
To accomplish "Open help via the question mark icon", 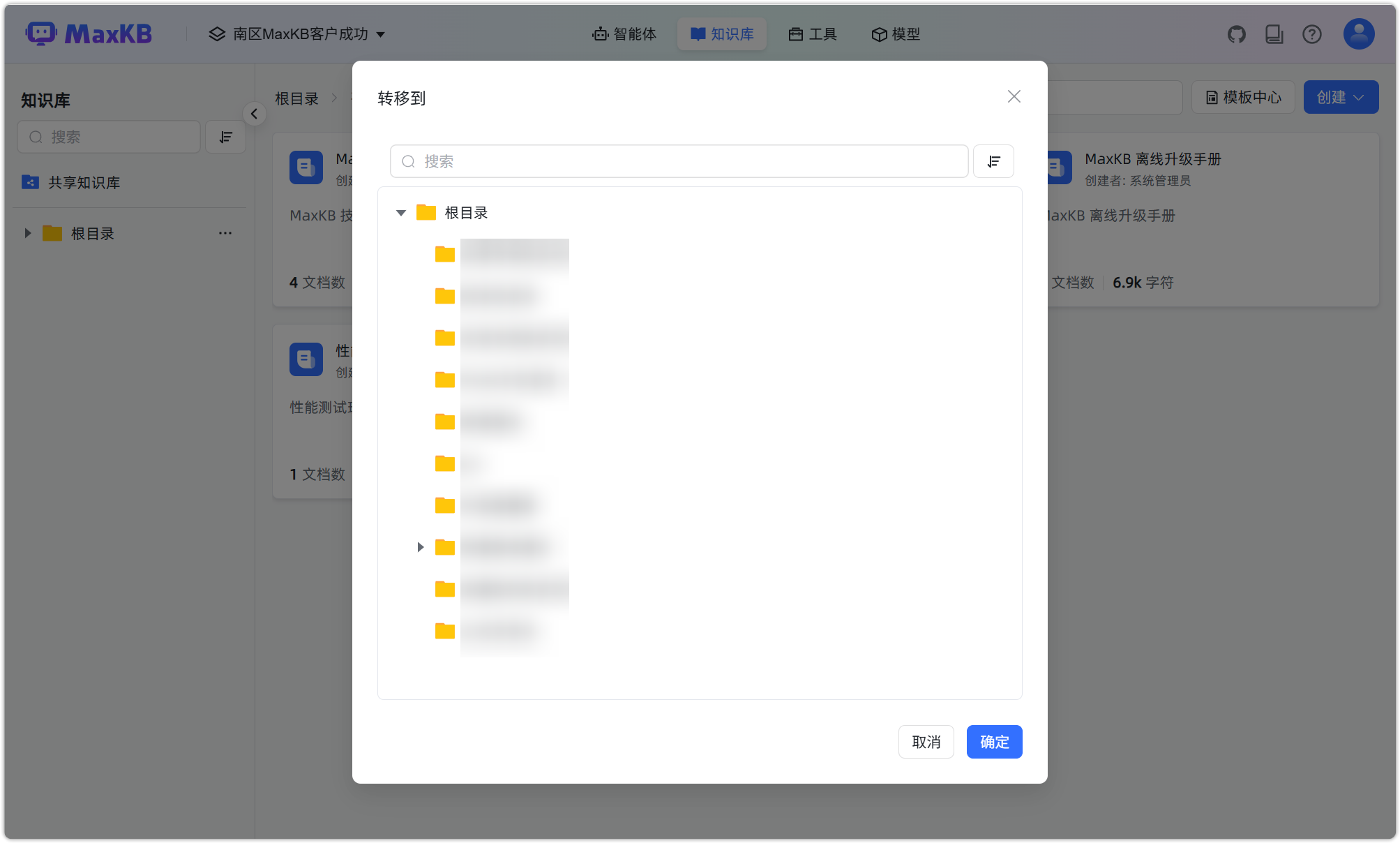I will pyautogui.click(x=1312, y=33).
